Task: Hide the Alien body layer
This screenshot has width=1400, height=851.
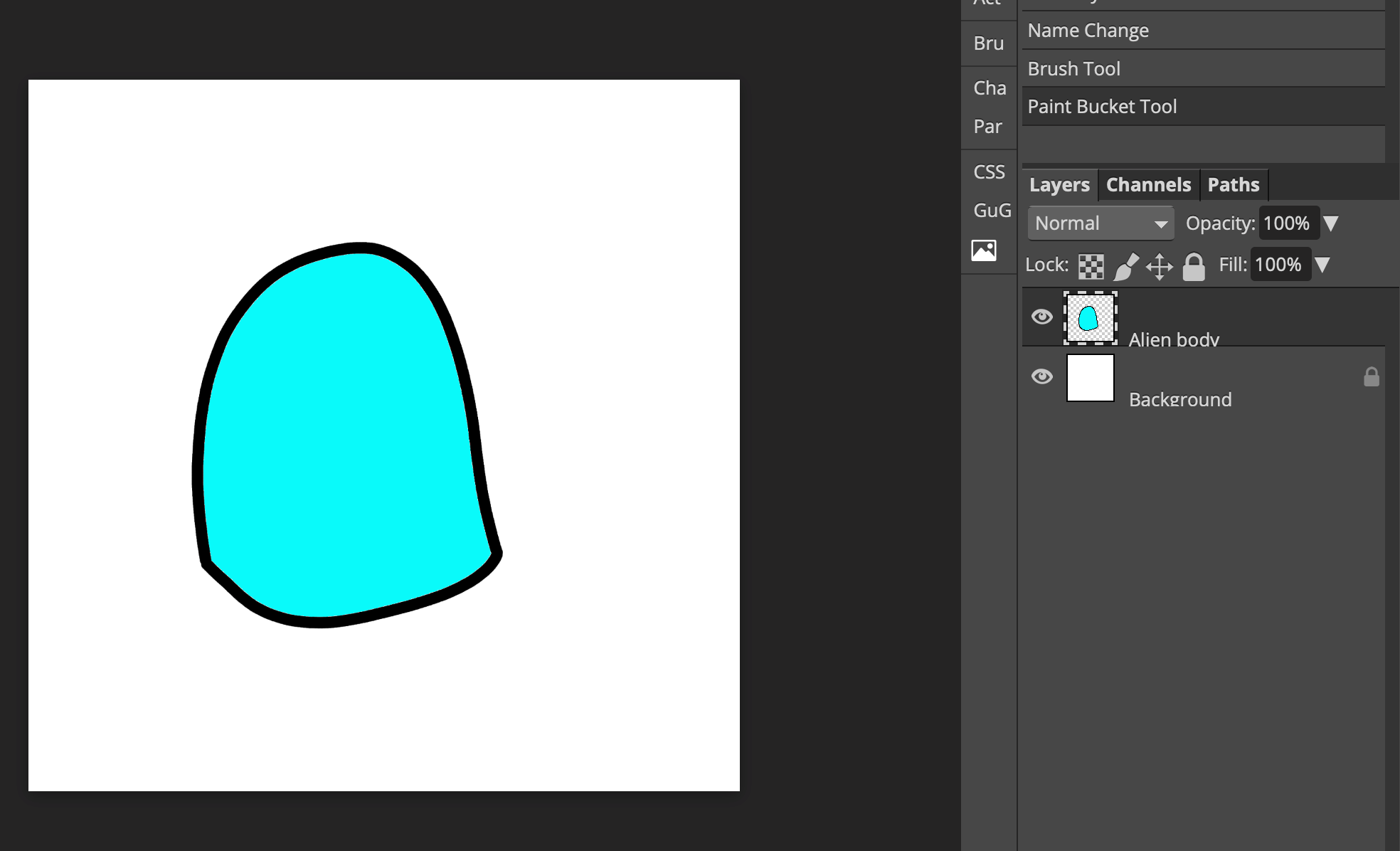Action: pos(1042,317)
